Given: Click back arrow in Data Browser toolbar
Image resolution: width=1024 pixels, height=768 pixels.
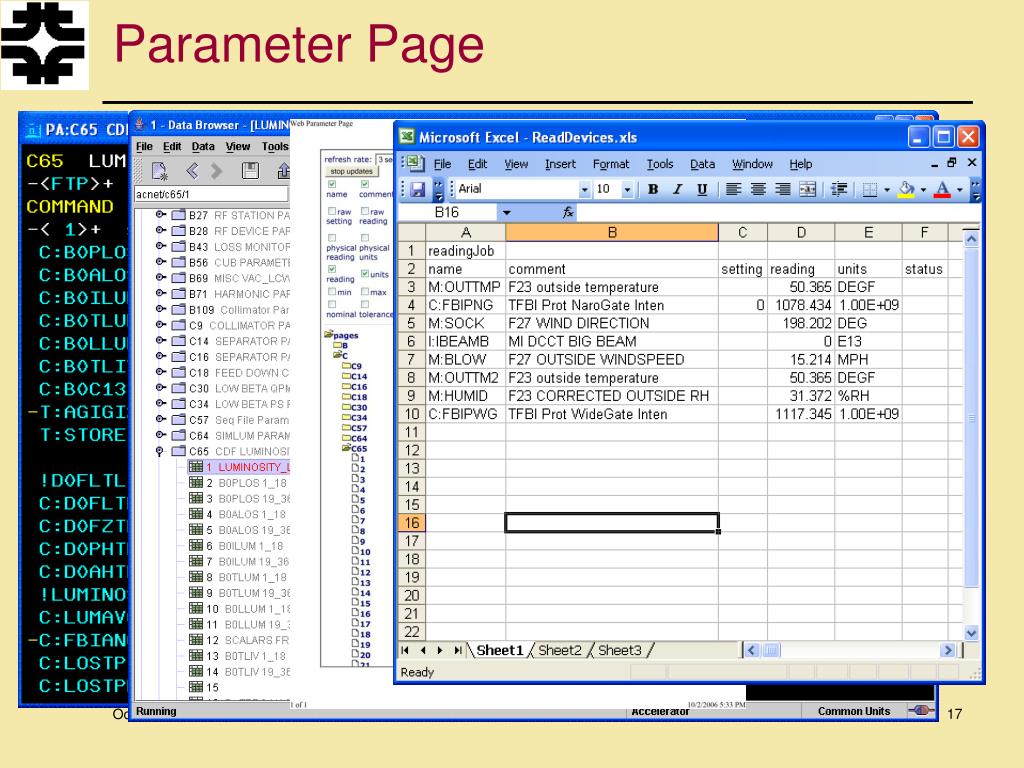Looking at the screenshot, I should point(192,171).
